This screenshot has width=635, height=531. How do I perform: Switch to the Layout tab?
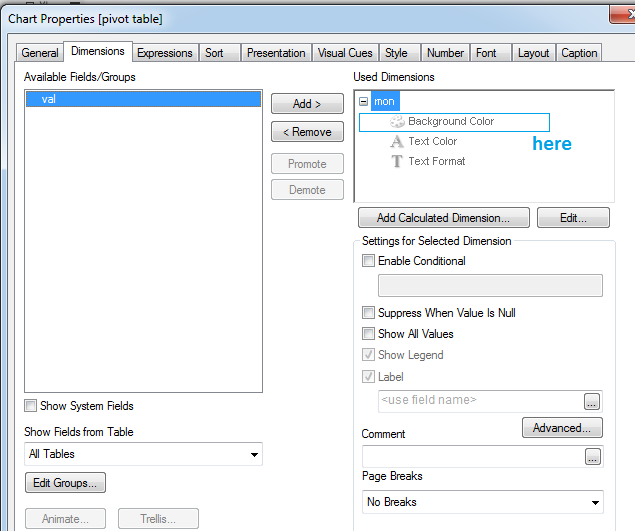click(533, 53)
